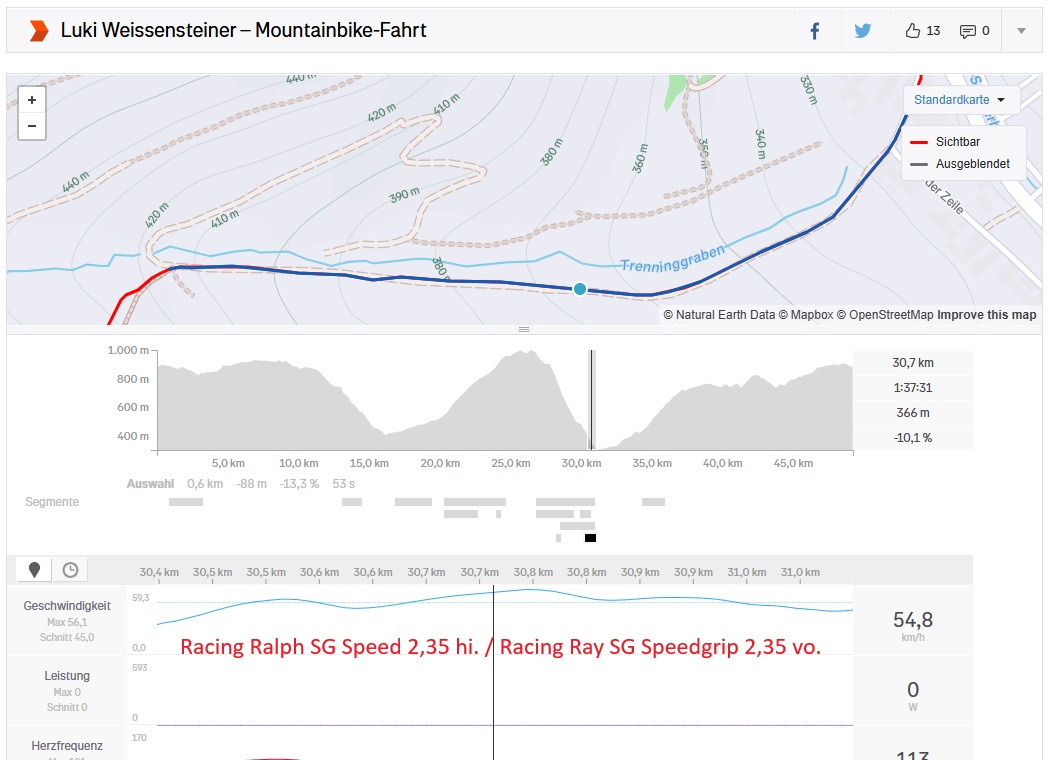Share activity on Facebook
Viewport: 1049px width, 760px height.
pos(814,31)
